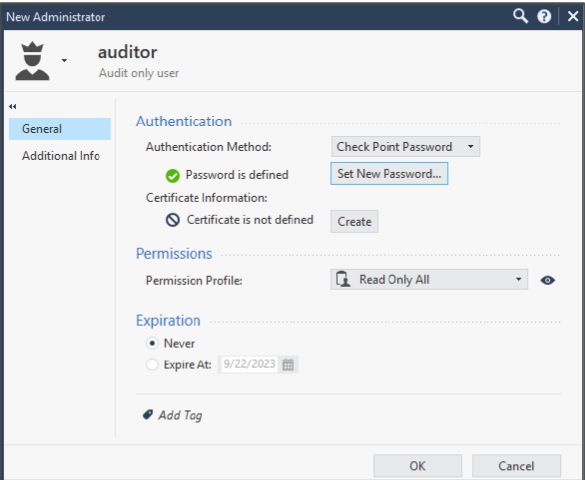Collapse sidebar with double-arrow icon
The height and width of the screenshot is (480, 585).
tap(12, 107)
